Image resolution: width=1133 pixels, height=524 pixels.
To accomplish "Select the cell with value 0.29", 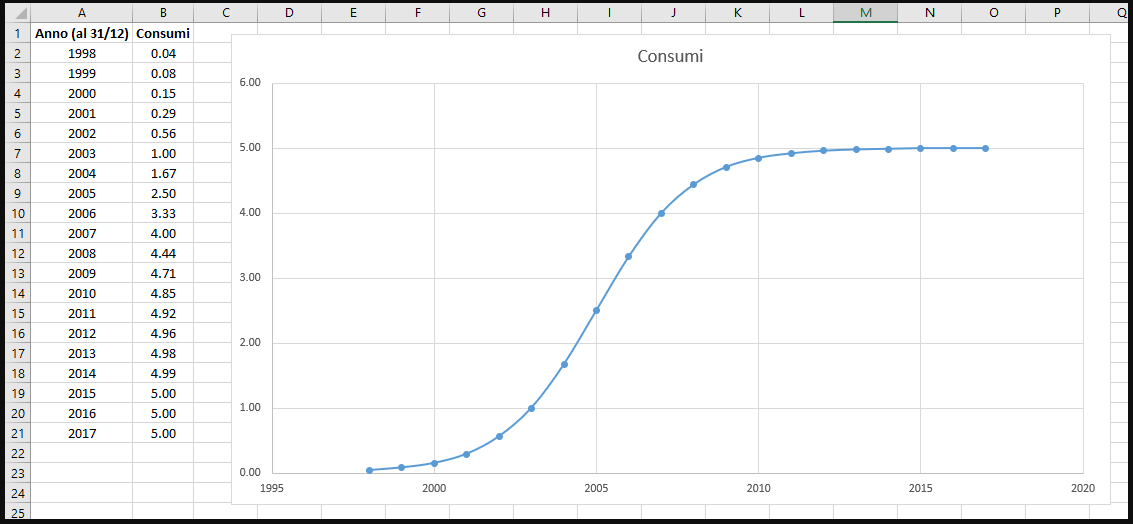I will 163,113.
